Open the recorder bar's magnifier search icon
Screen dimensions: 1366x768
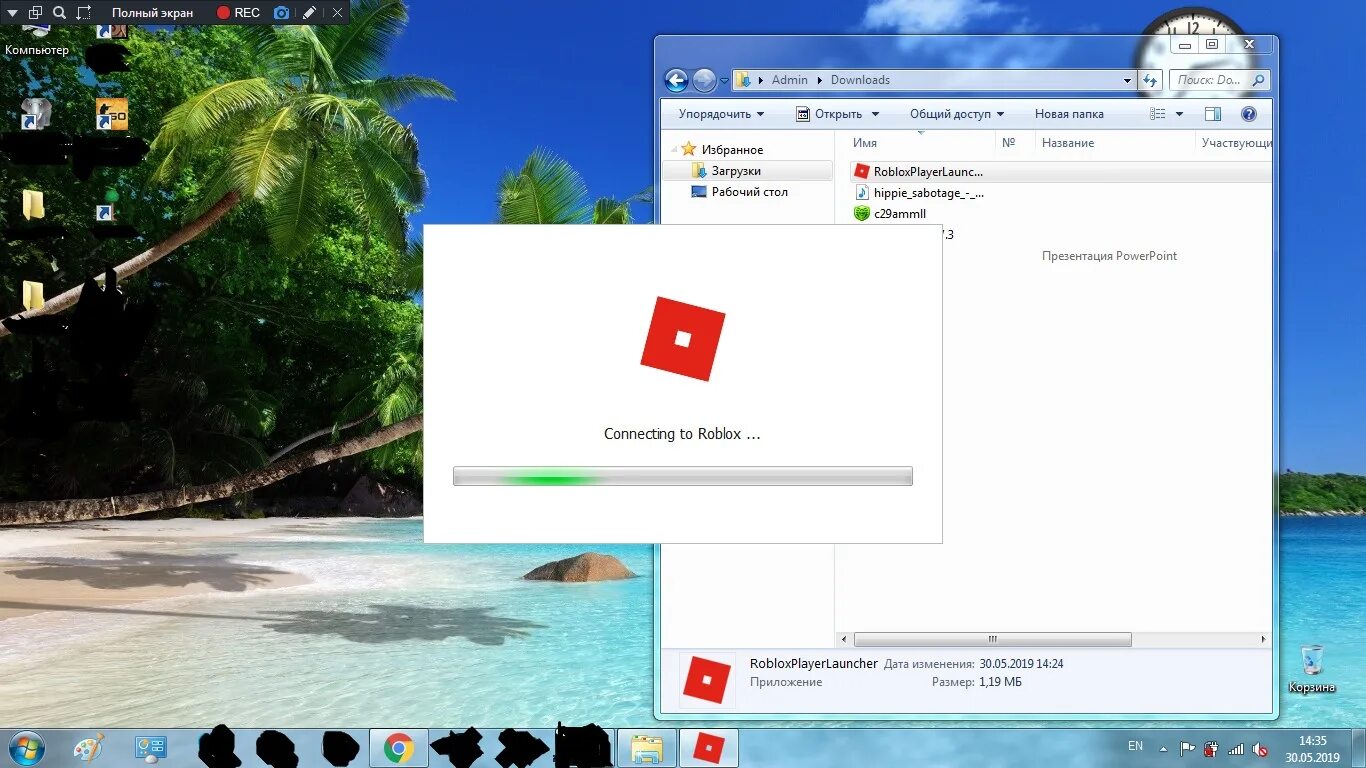point(59,13)
